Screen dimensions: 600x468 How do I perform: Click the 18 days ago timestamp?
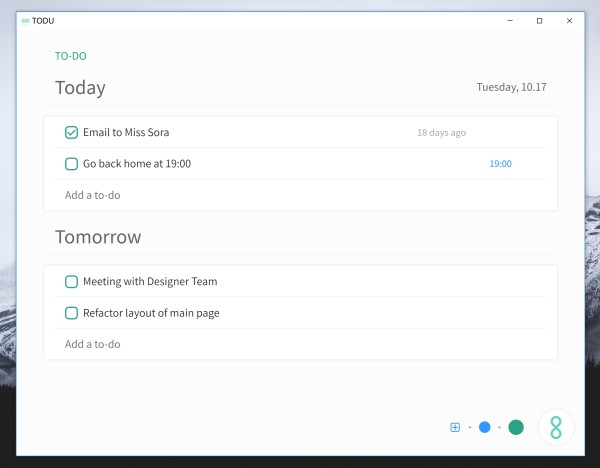point(441,133)
